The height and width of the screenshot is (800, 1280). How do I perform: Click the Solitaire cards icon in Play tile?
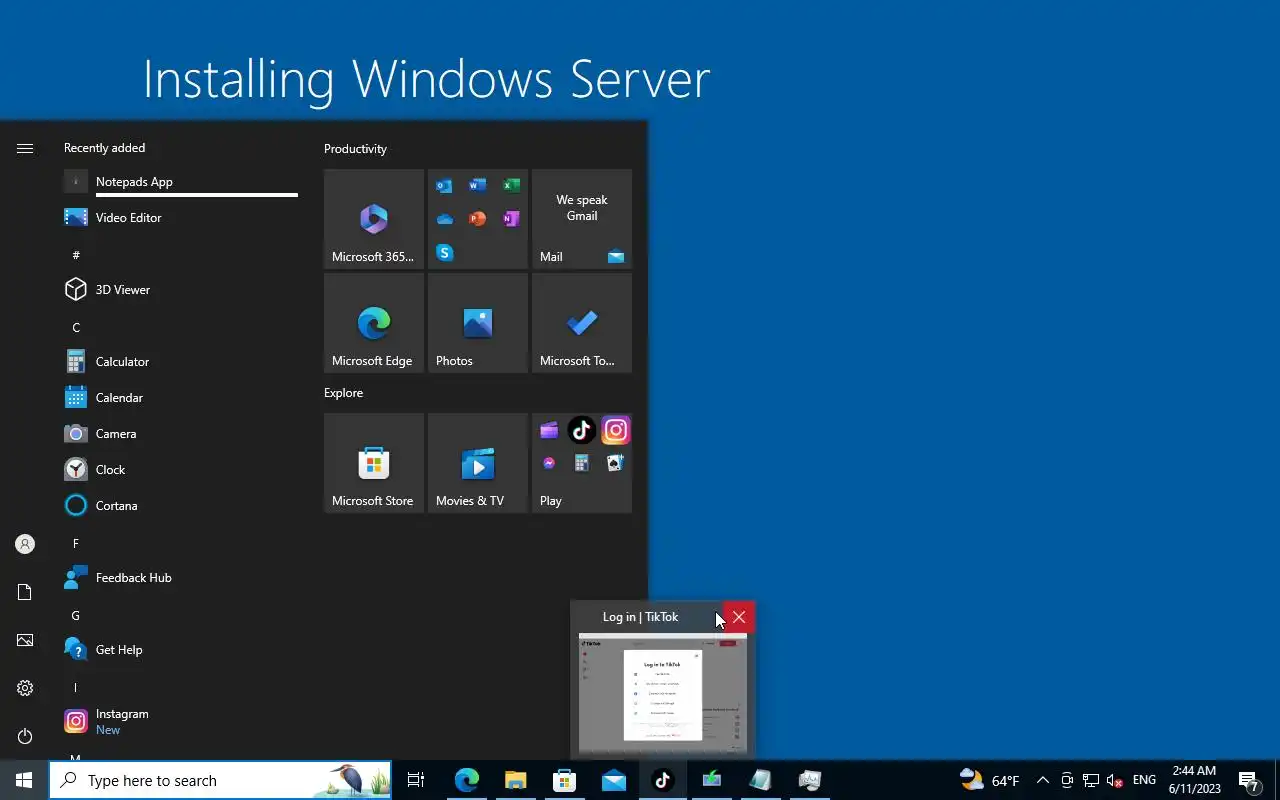point(616,463)
